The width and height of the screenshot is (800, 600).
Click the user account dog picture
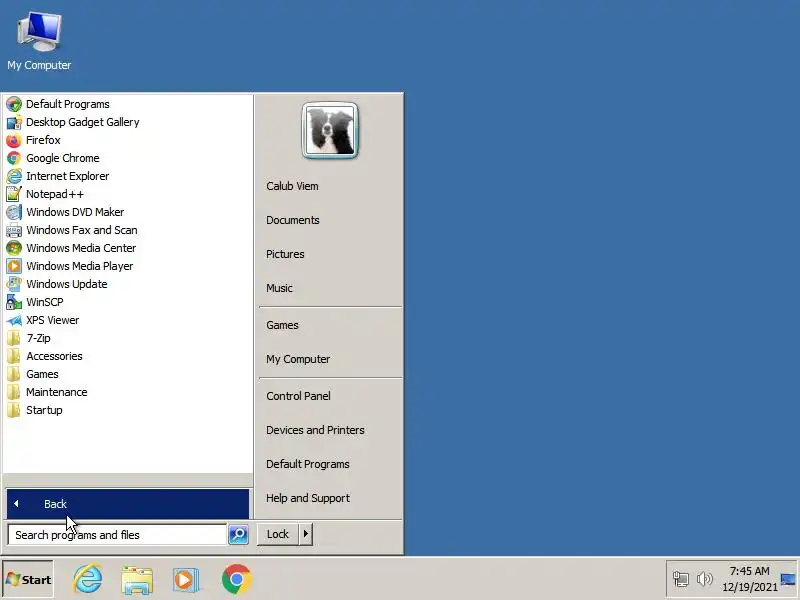[330, 131]
